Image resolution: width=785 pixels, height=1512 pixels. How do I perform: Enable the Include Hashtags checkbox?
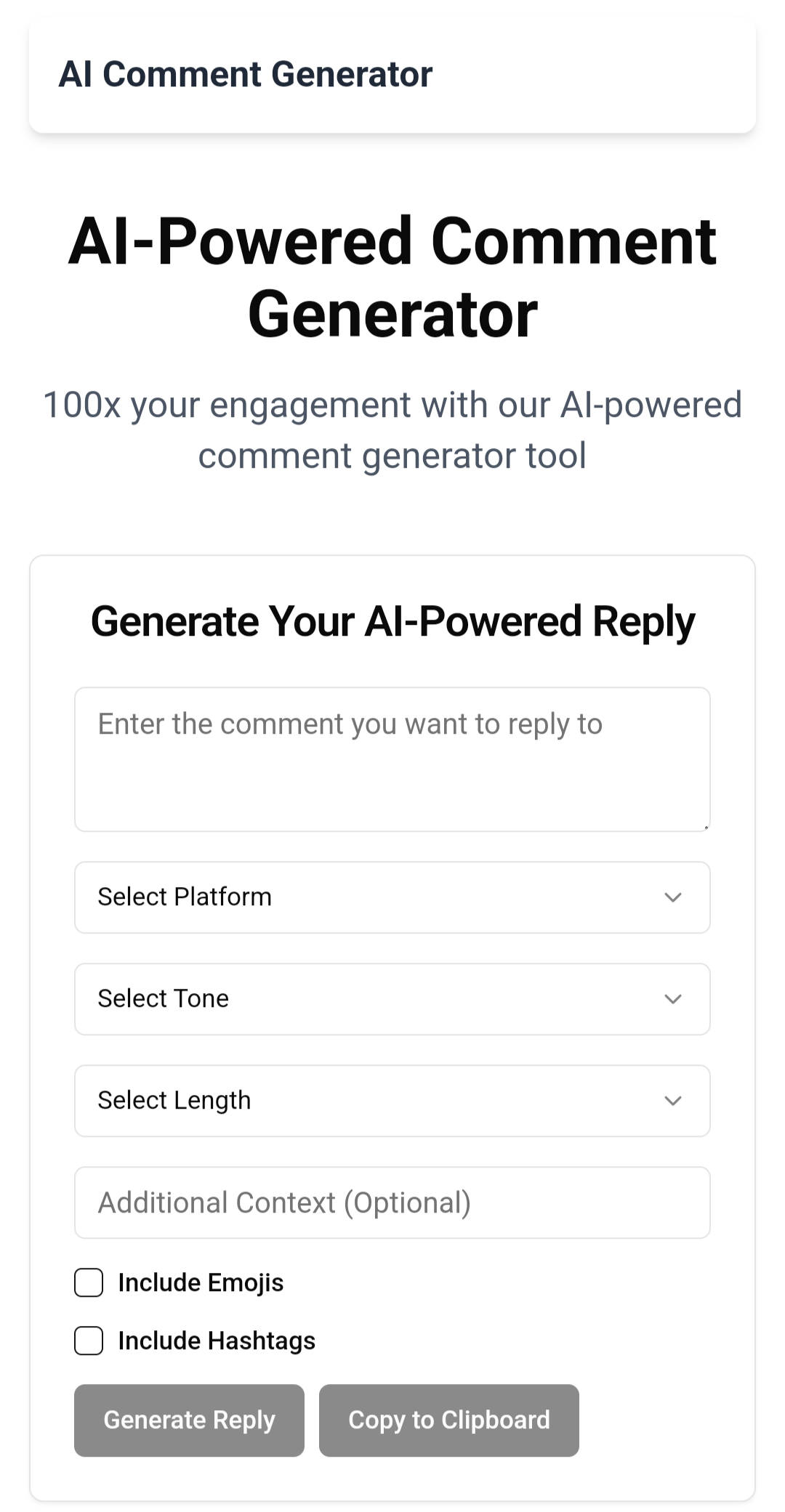click(x=89, y=1341)
